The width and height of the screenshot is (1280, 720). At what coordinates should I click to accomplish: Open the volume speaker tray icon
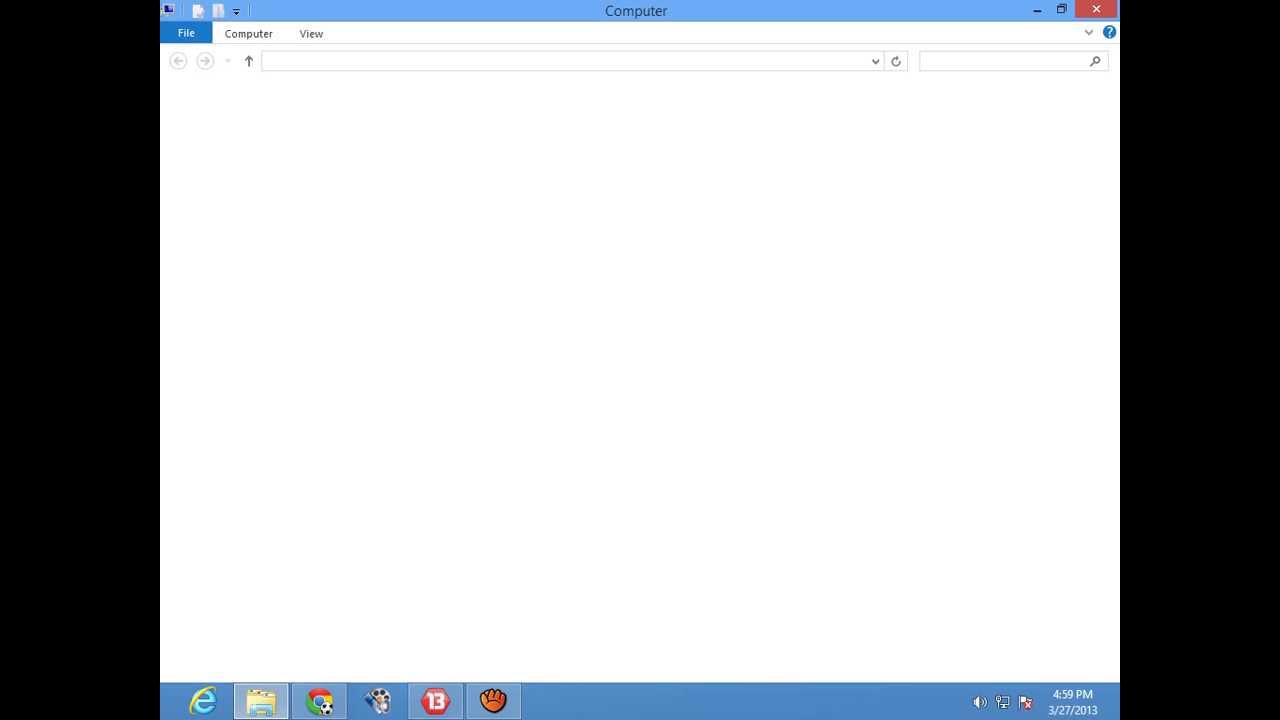[979, 702]
